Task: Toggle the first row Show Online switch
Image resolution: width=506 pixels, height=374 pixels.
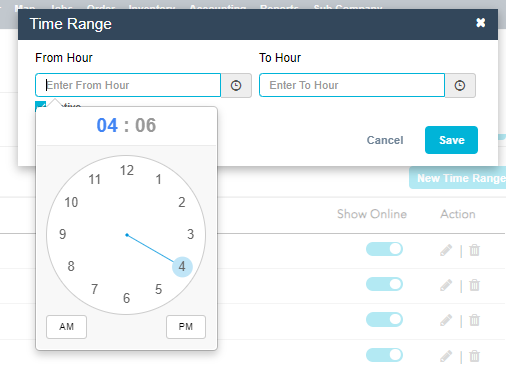Action: pos(384,249)
